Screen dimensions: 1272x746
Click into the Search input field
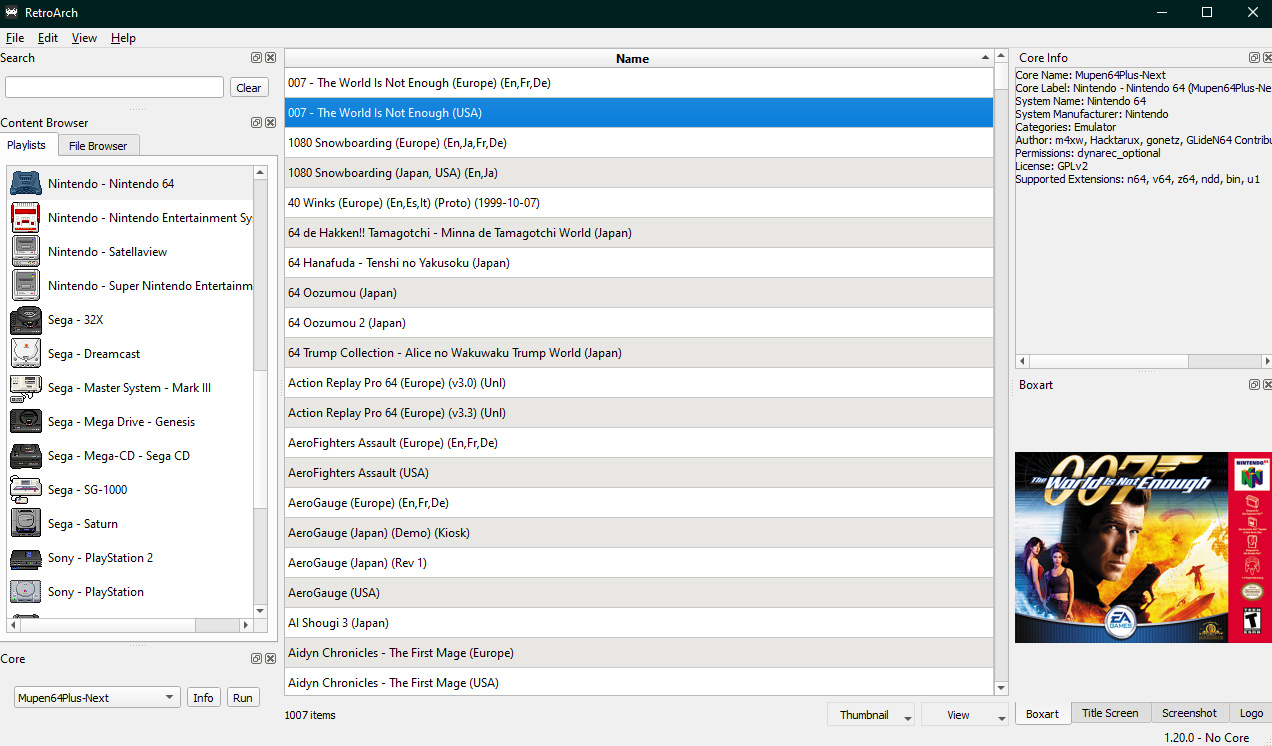[x=114, y=88]
